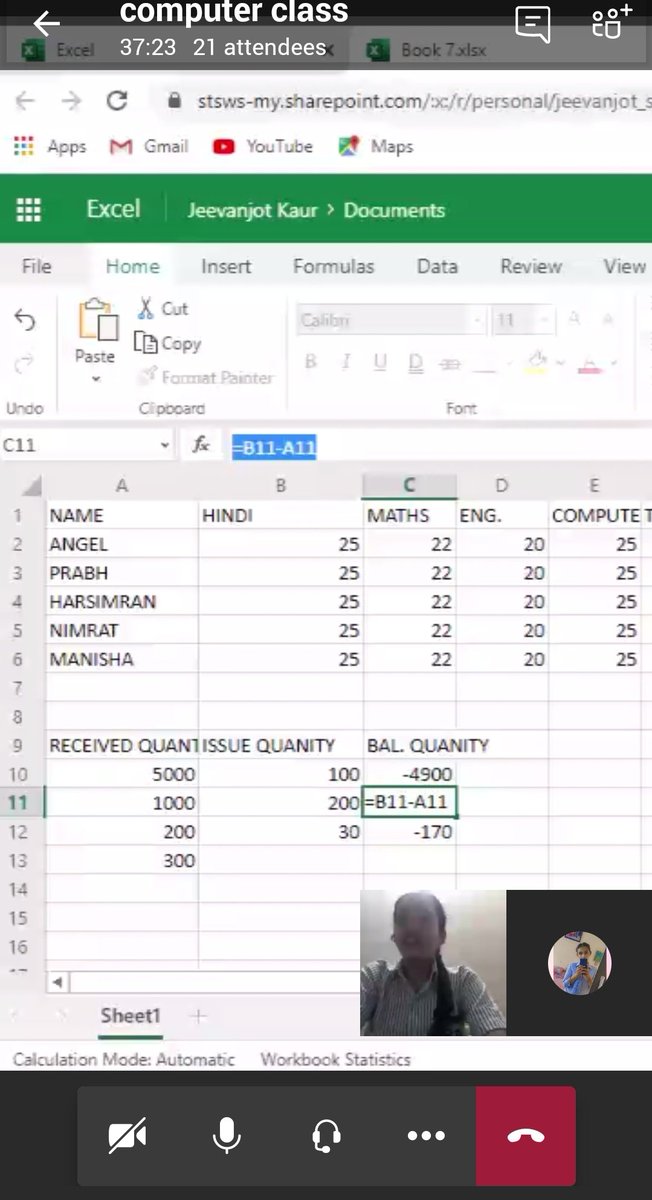Image resolution: width=652 pixels, height=1200 pixels.
Task: Expand the Name Box dropdown
Action: click(x=165, y=446)
